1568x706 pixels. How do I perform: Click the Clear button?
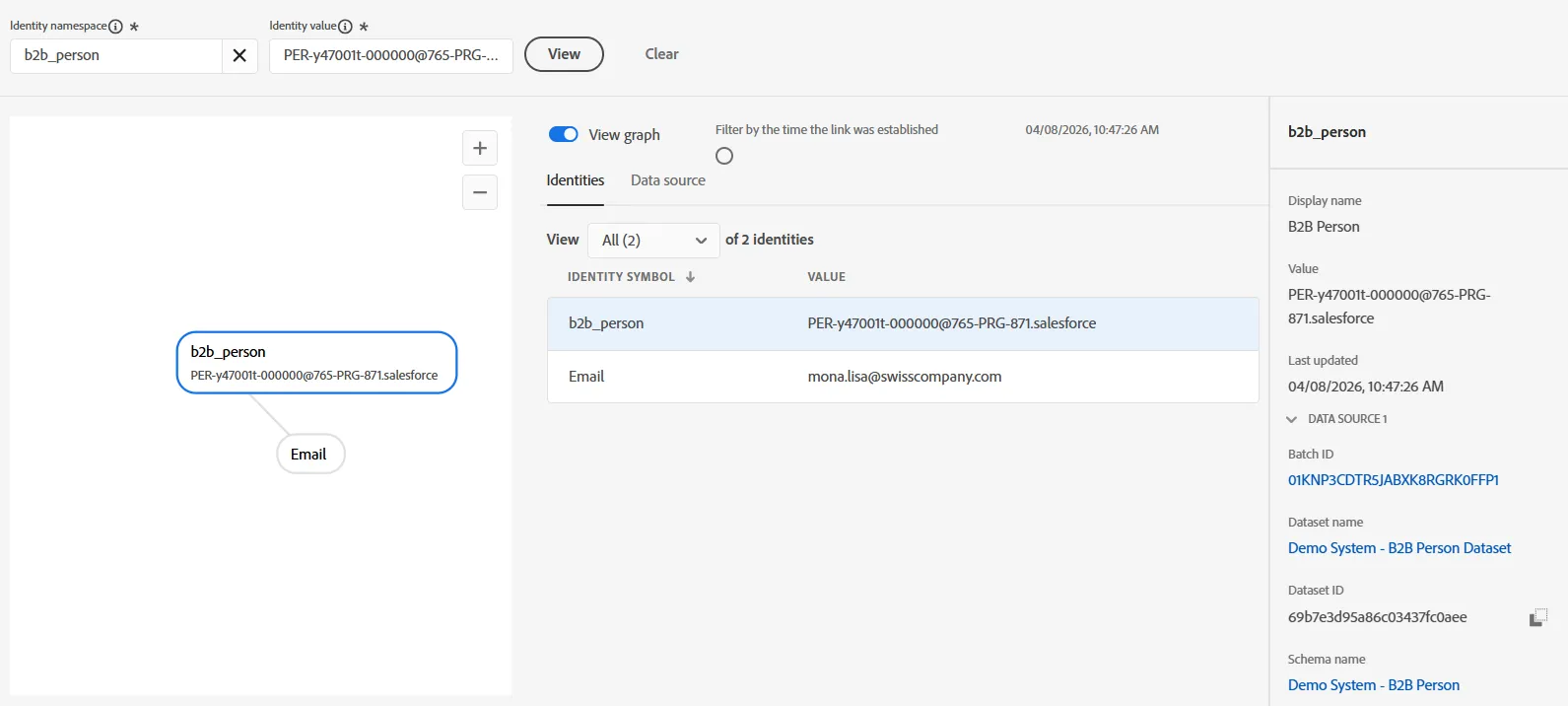click(662, 54)
